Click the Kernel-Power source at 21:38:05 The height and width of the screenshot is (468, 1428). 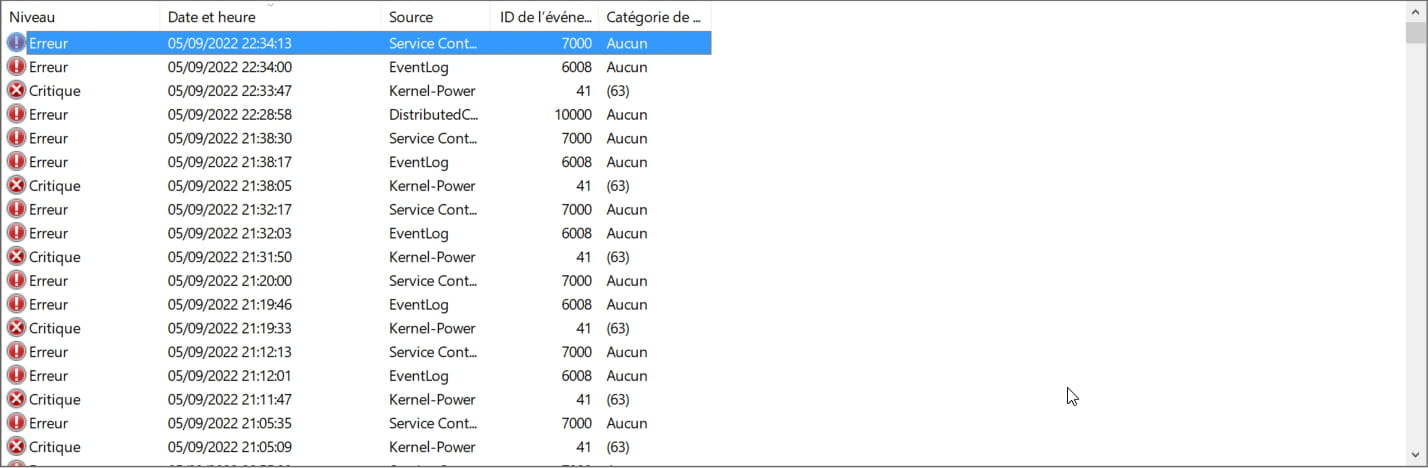[432, 185]
